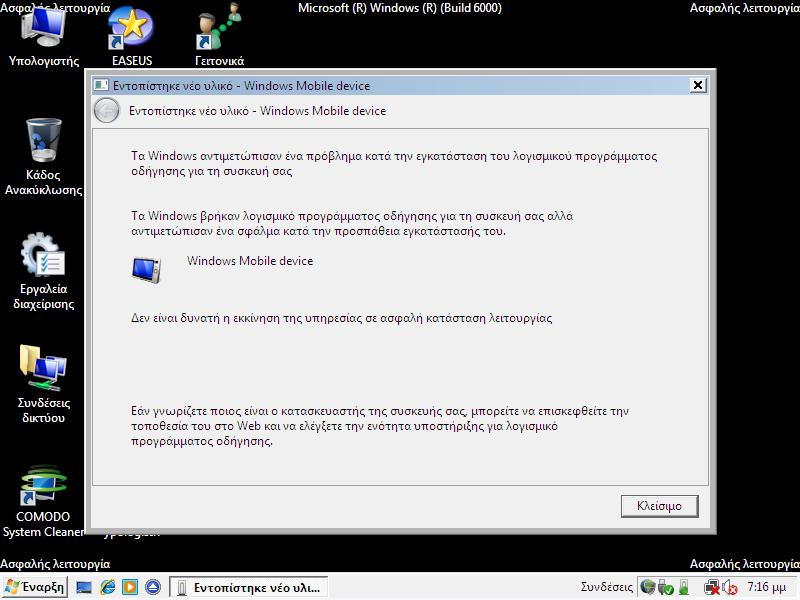Click 'Τα Windows αντιμετώπισαν ένα πρόβλημα' heading text
Viewport: 800px width, 600px height.
click(x=394, y=163)
